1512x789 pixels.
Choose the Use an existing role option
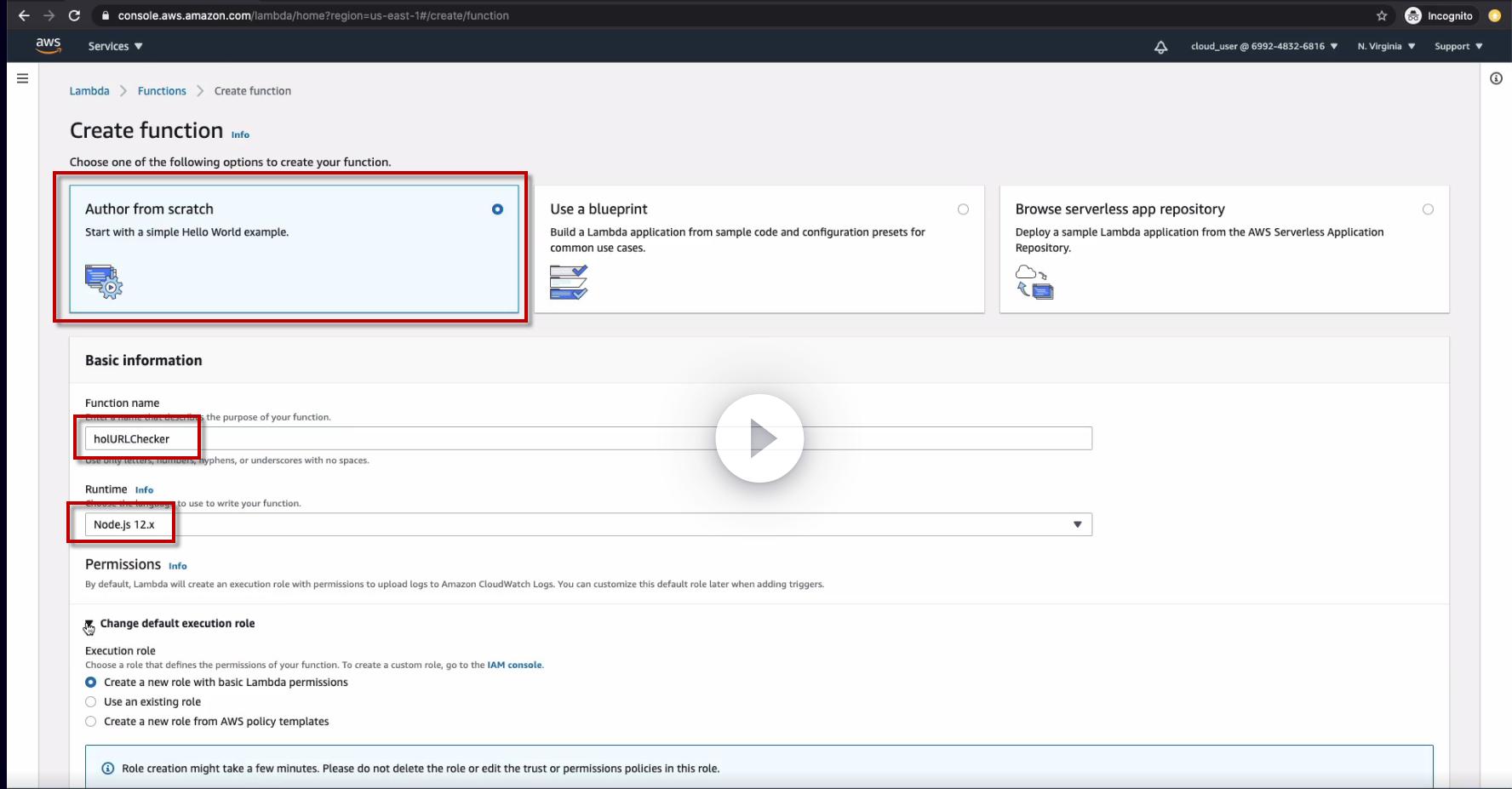(91, 702)
